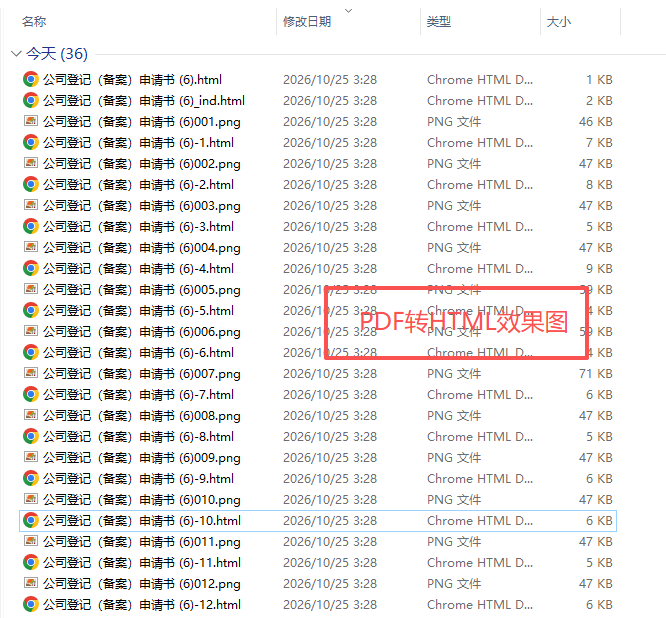Select file name 申请书 (6)-4.html
Image resolution: width=666 pixels, height=618 pixels.
(x=138, y=269)
